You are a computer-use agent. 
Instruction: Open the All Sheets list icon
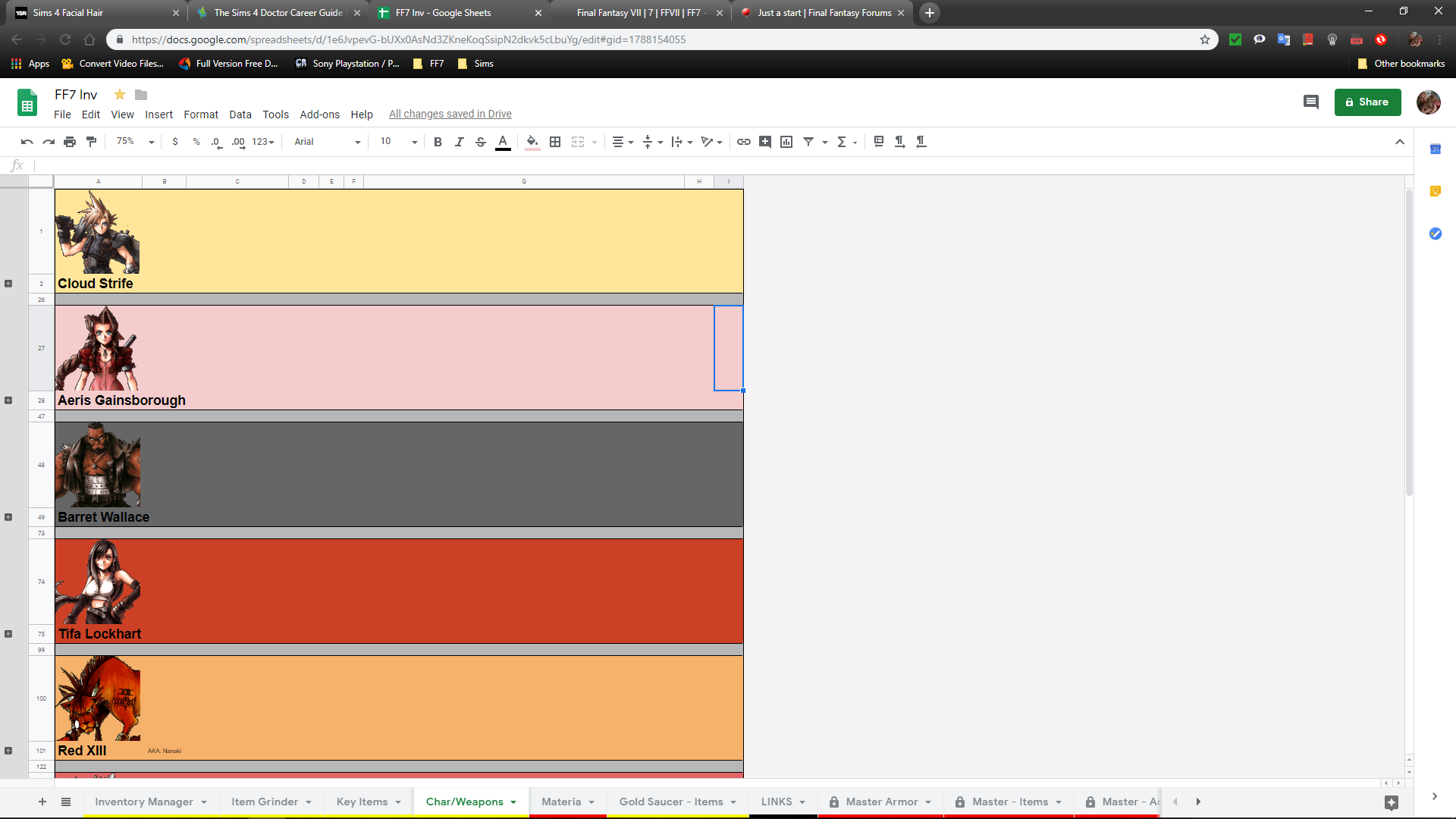pyautogui.click(x=66, y=802)
